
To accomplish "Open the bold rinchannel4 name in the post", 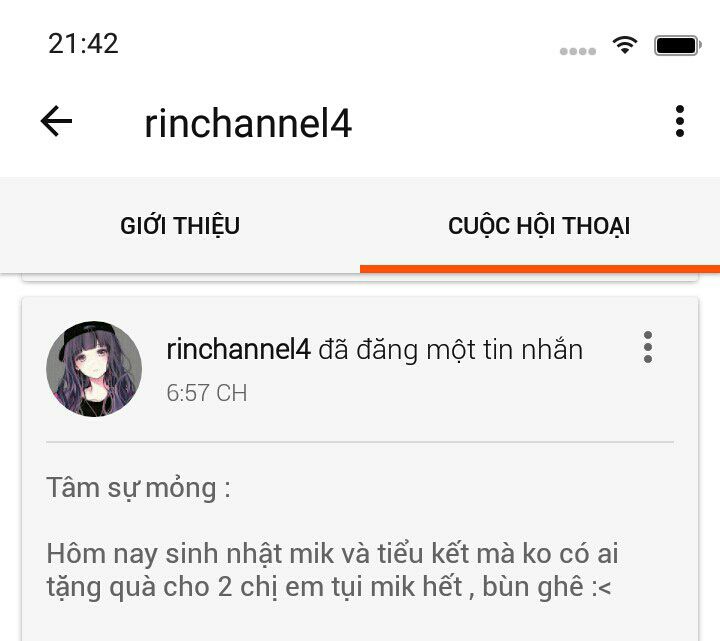I will 238,349.
